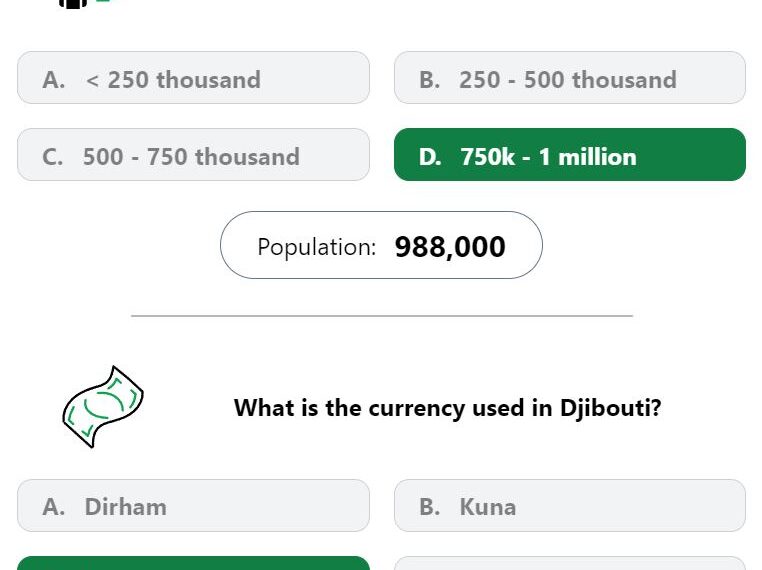Click the 'A.' letter beside Dirham
Image resolution: width=762 pixels, height=570 pixels.
53,507
